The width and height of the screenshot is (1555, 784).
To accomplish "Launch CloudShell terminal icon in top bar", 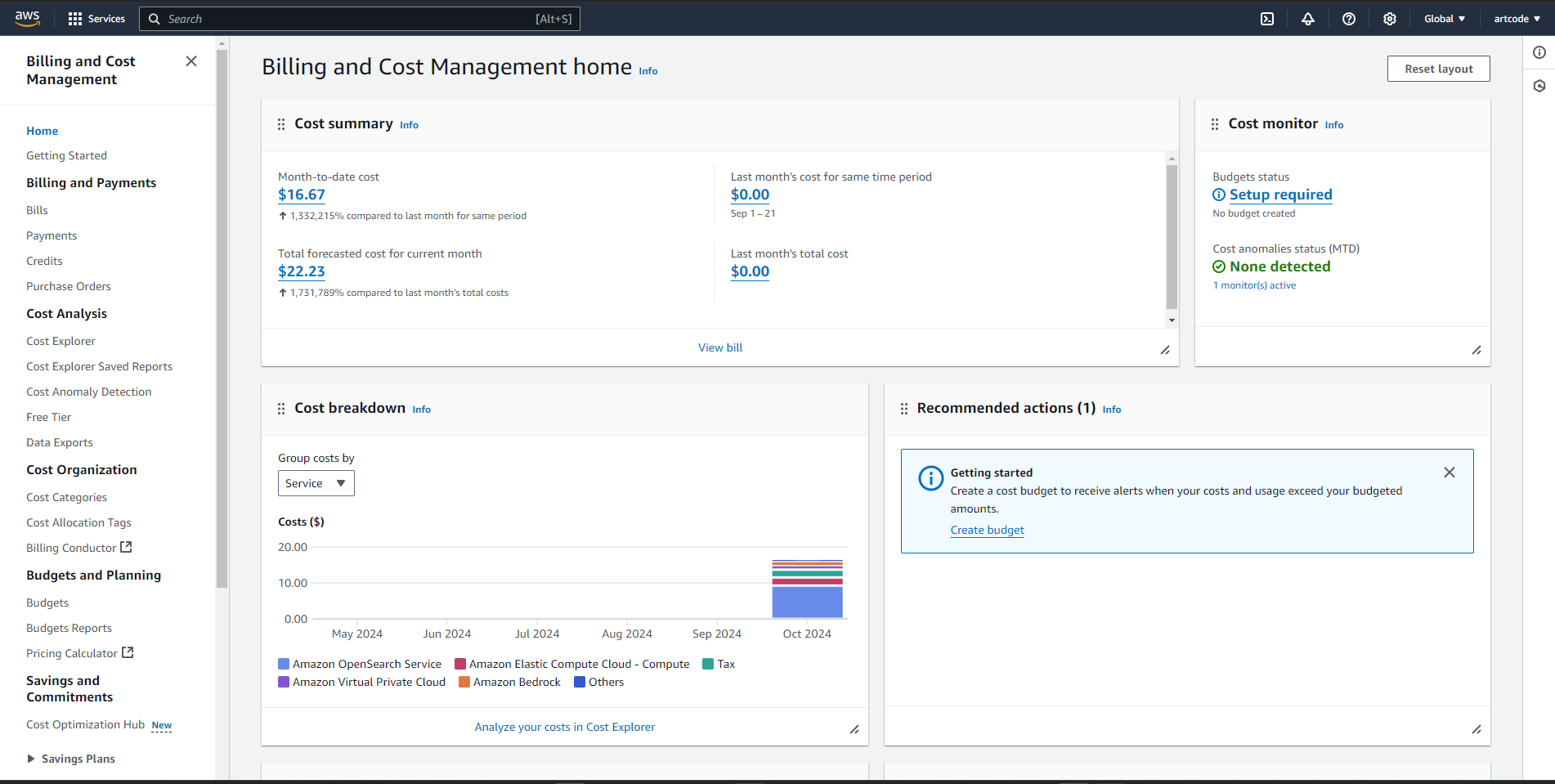I will coord(1267,19).
